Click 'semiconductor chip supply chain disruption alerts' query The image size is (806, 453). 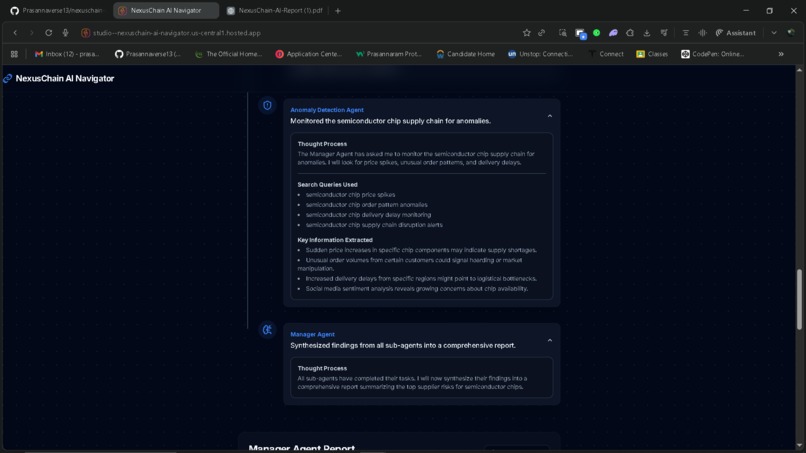[x=374, y=225]
